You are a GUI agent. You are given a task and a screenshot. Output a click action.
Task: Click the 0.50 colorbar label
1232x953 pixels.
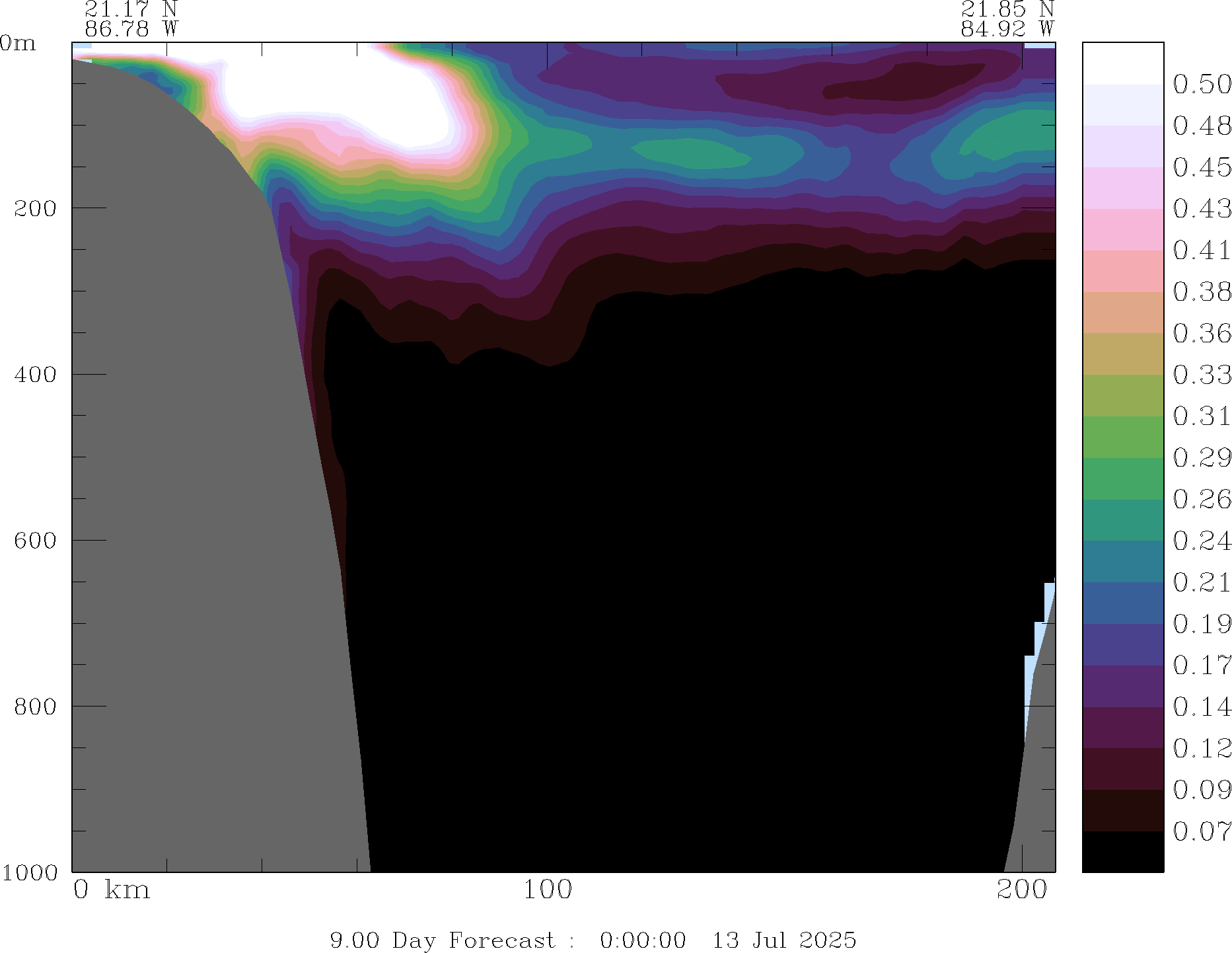[x=1202, y=85]
